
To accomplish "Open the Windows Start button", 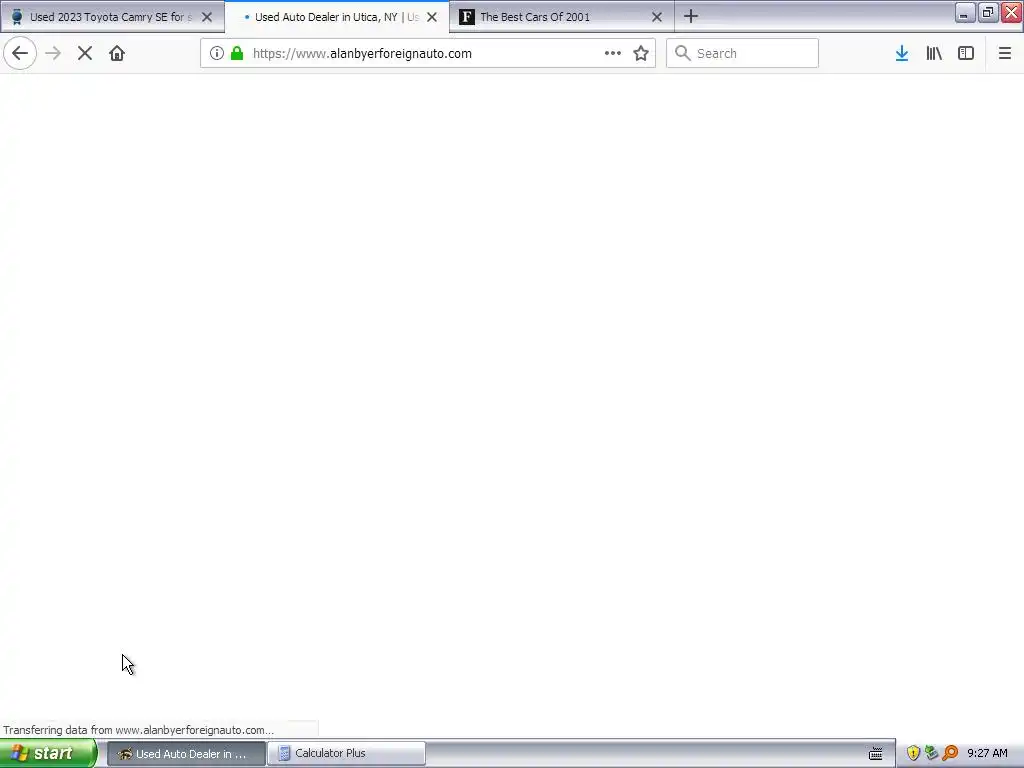I will (x=48, y=753).
